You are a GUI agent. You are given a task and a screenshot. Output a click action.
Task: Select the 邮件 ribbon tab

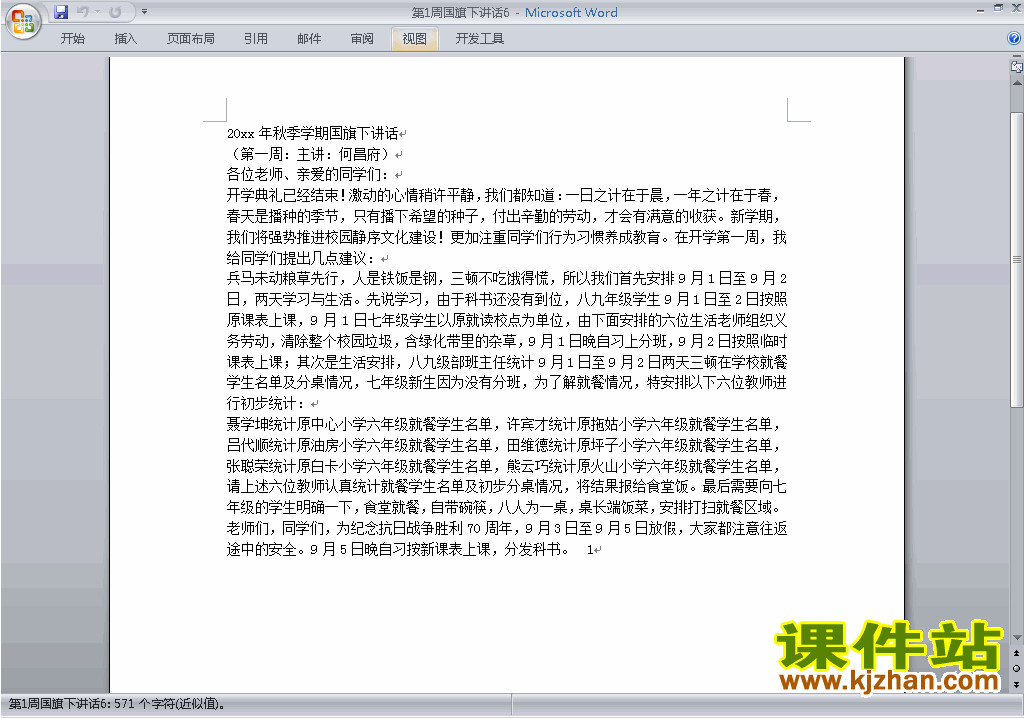coord(309,39)
